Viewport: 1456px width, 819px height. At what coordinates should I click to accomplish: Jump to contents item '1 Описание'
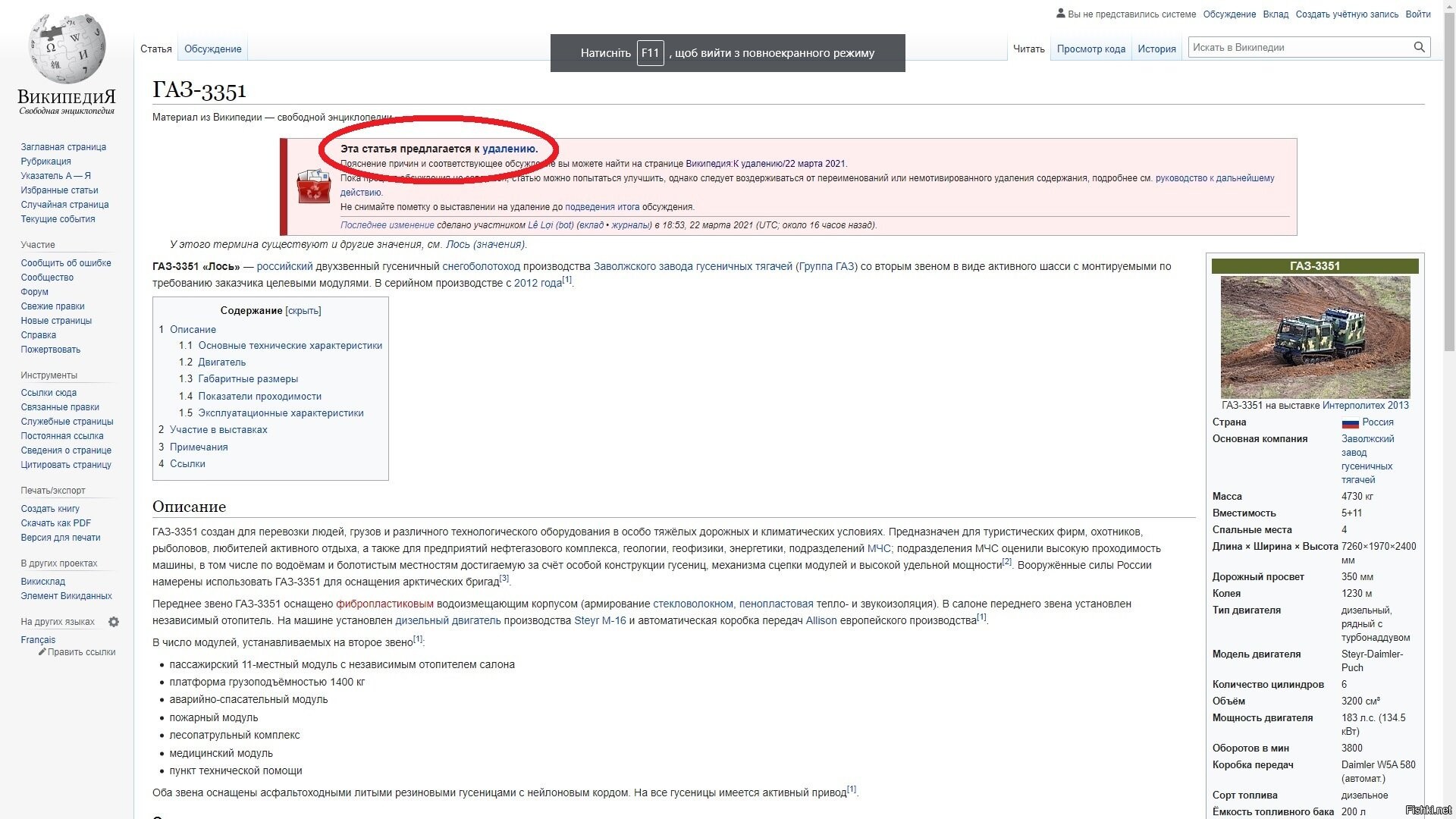pyautogui.click(x=187, y=330)
